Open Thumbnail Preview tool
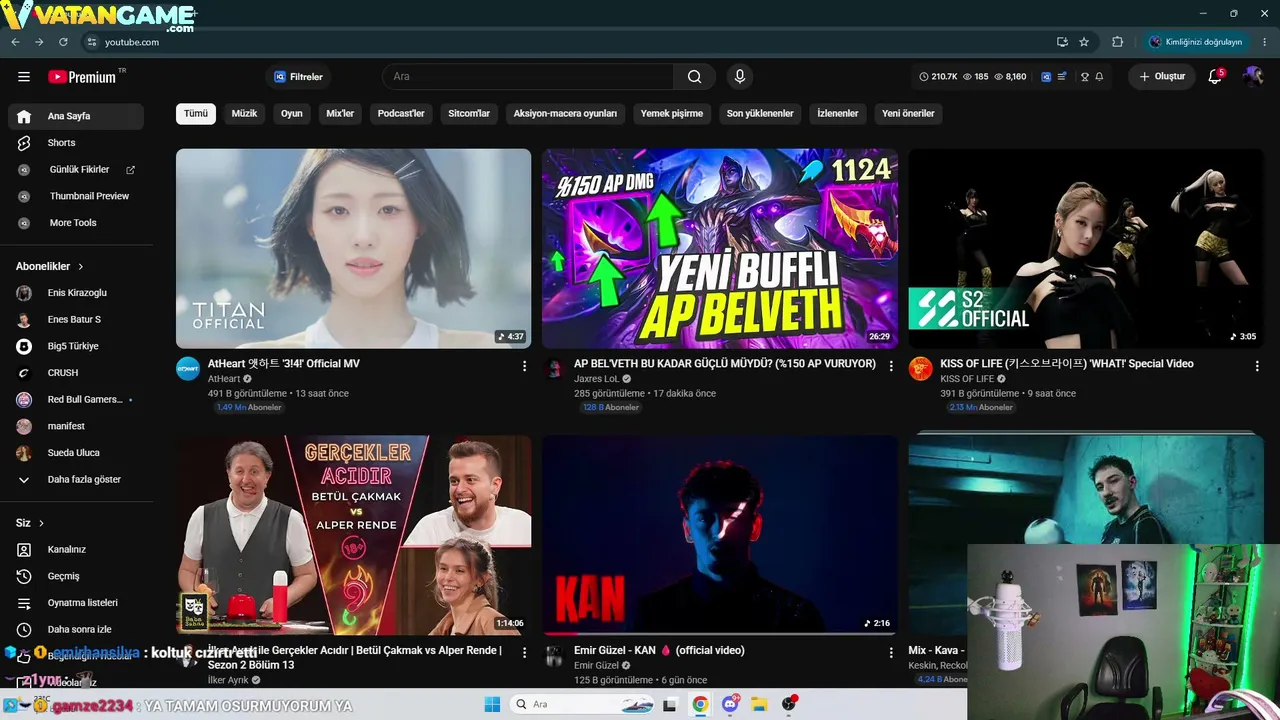This screenshot has width=1280, height=720. coord(76,197)
